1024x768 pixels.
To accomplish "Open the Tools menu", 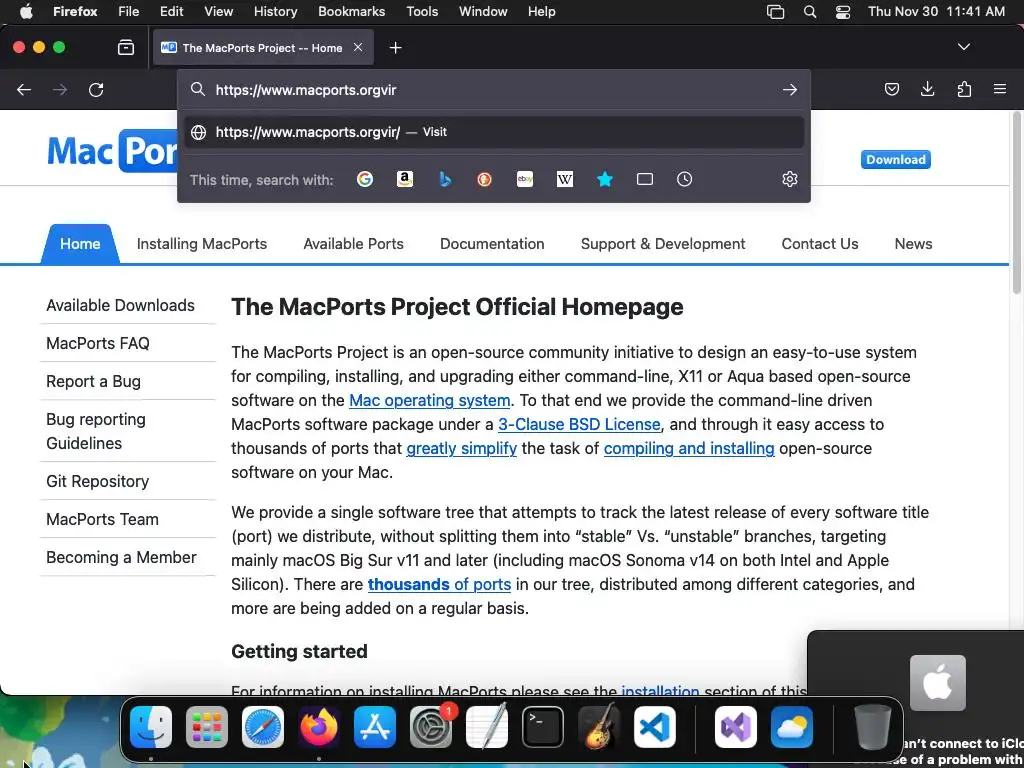I will 422,12.
